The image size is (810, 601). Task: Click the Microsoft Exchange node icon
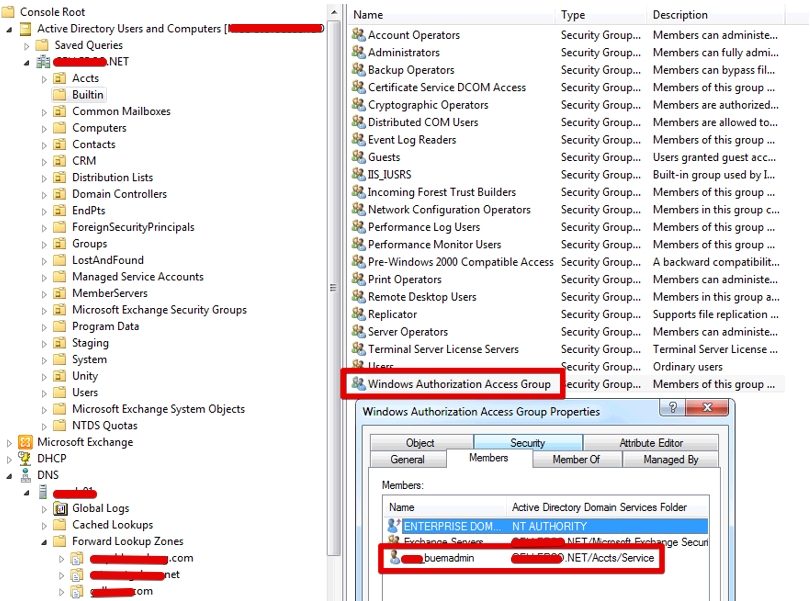point(26,442)
